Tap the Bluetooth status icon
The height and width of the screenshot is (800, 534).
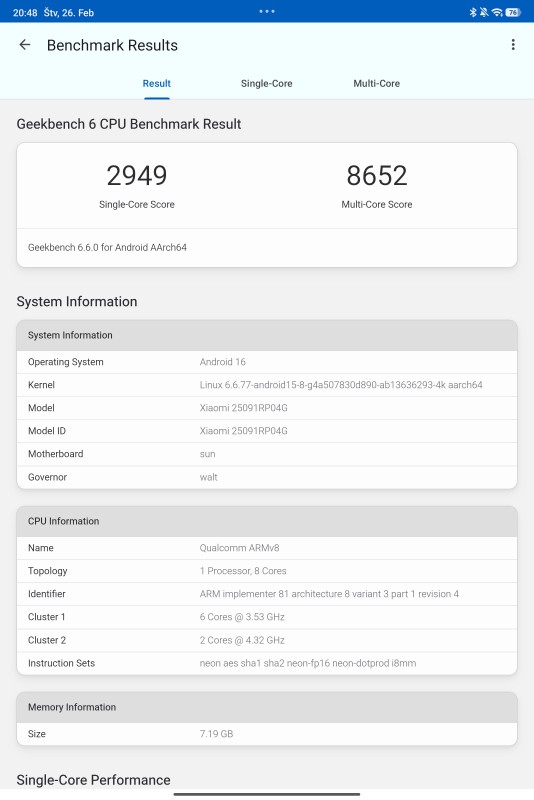473,12
